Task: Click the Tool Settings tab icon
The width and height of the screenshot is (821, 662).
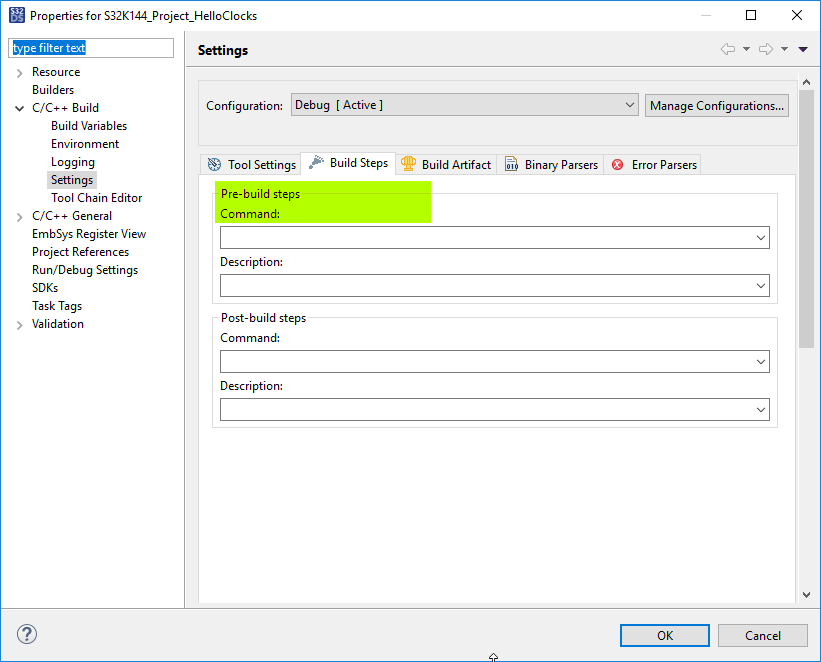Action: point(214,165)
